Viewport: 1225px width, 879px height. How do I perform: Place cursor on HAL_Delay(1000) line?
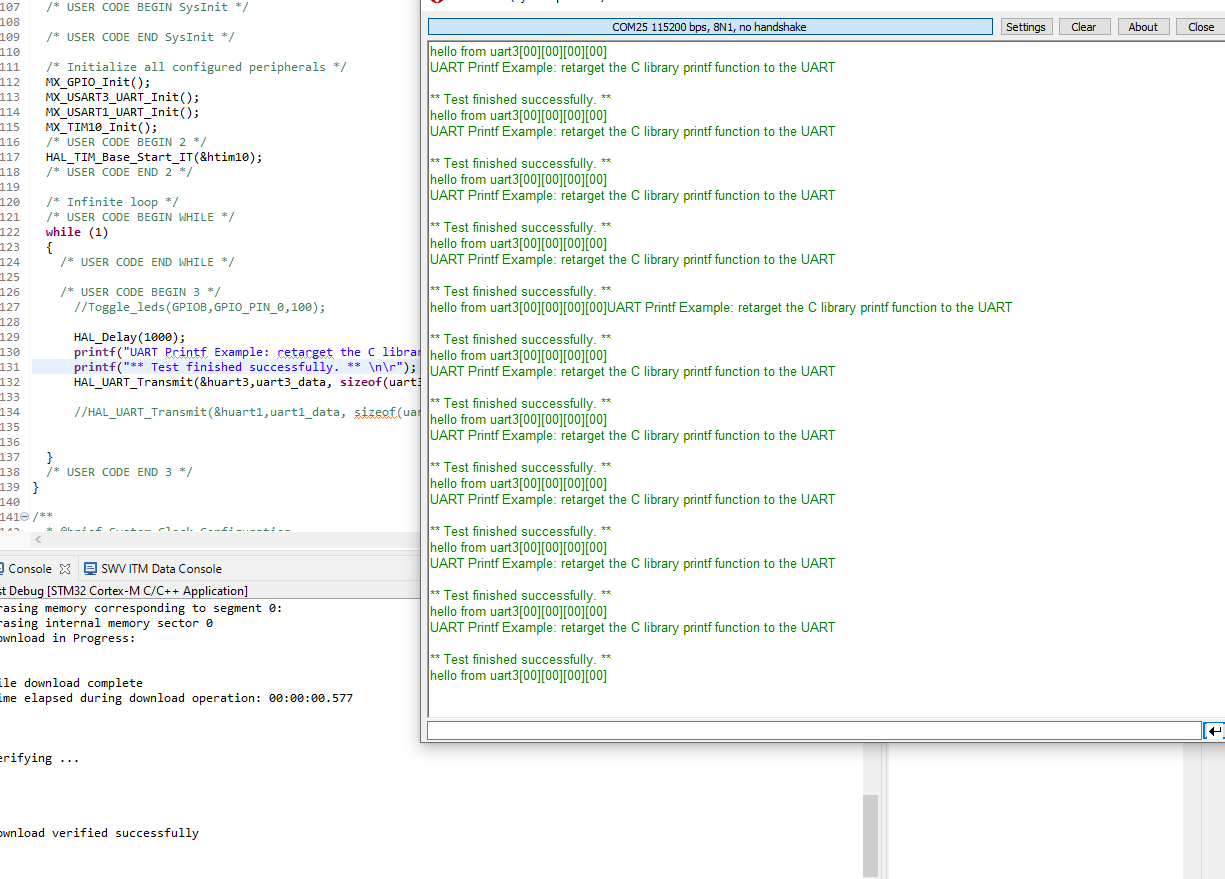coord(129,337)
